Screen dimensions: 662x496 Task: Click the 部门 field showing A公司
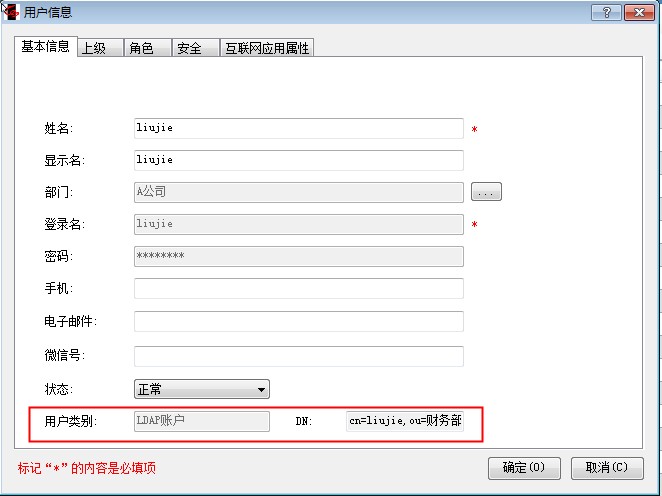298,192
